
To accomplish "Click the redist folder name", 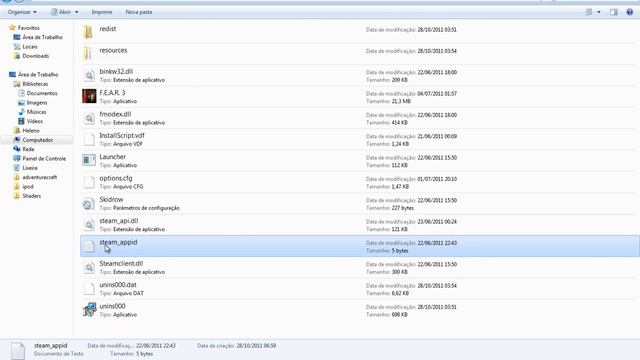I will tap(108, 29).
